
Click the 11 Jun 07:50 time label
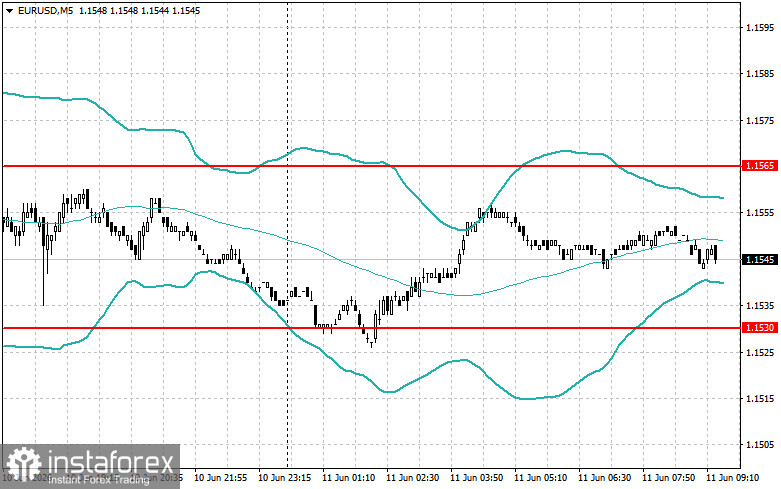tap(668, 478)
